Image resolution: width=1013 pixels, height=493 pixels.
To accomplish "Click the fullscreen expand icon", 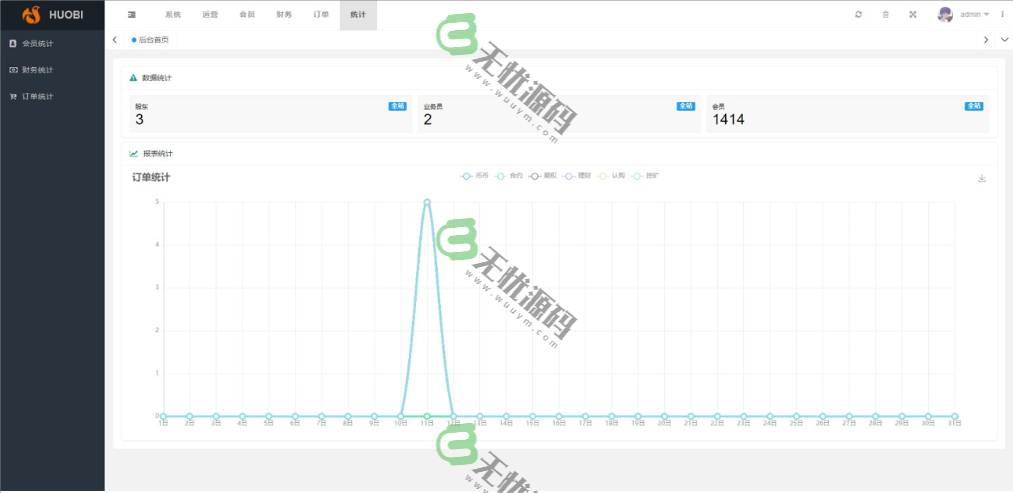I will (x=912, y=14).
